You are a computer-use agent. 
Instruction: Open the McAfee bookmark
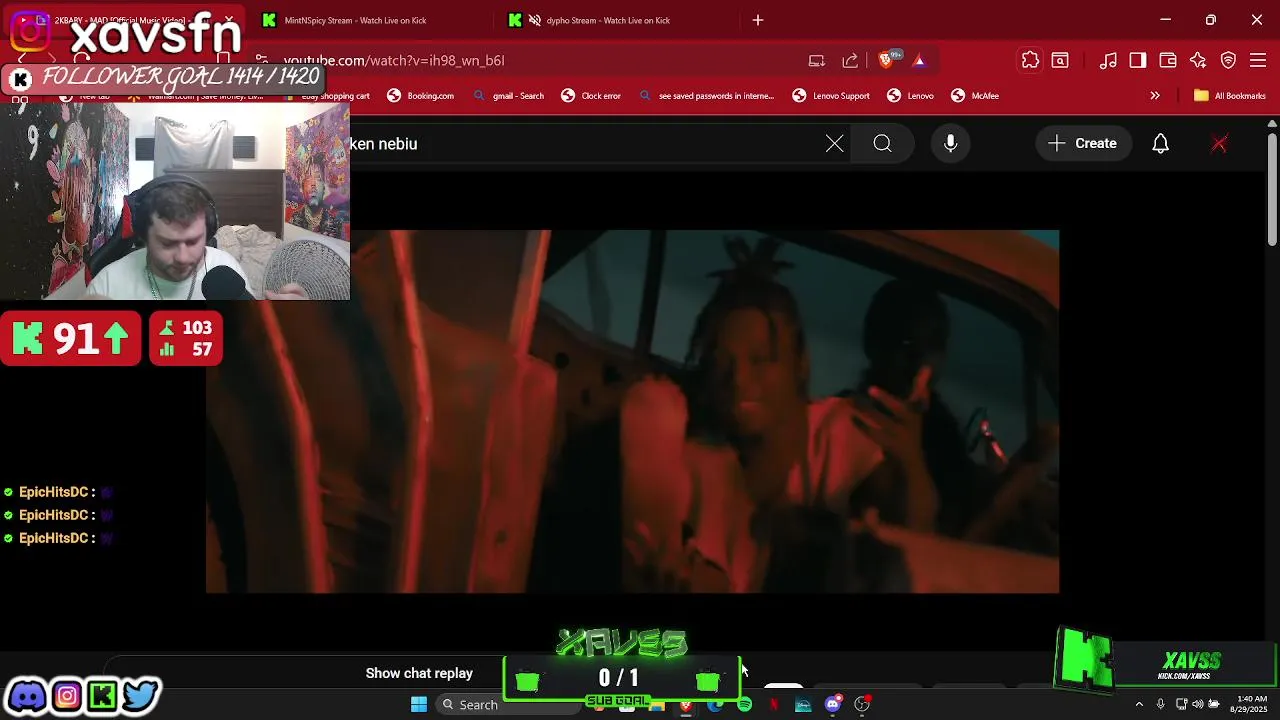pyautogui.click(x=975, y=96)
